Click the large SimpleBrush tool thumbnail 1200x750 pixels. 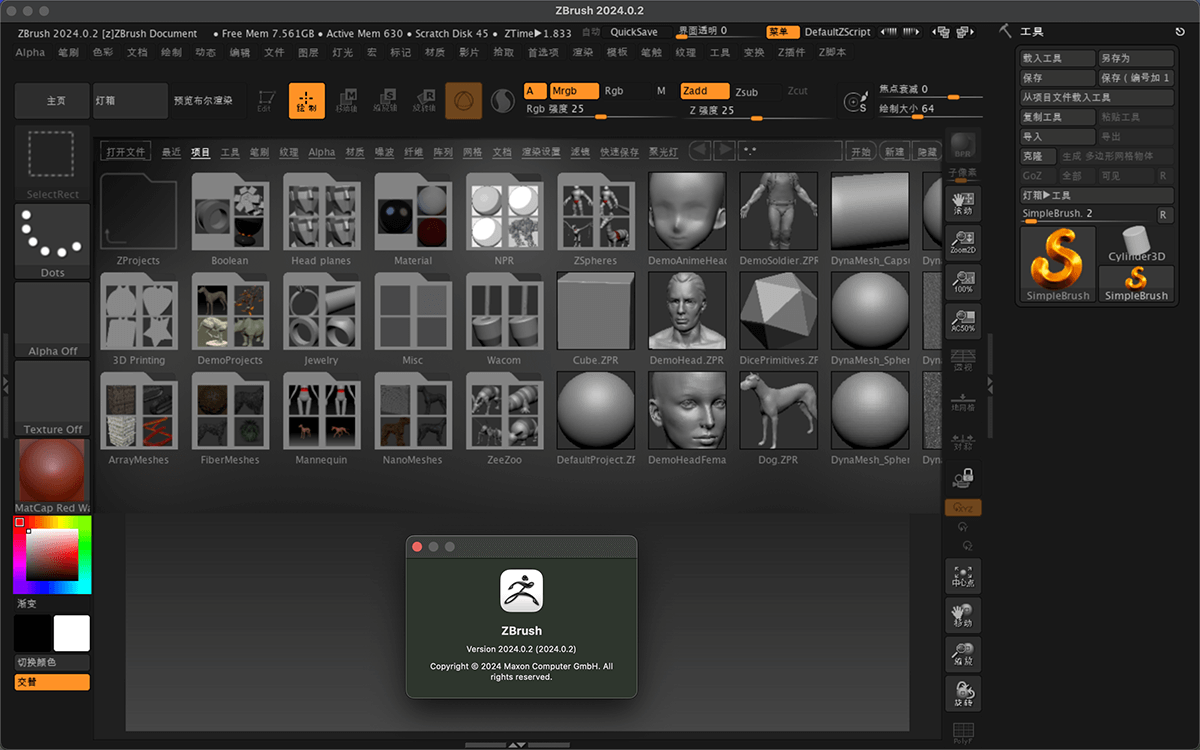pos(1058,264)
